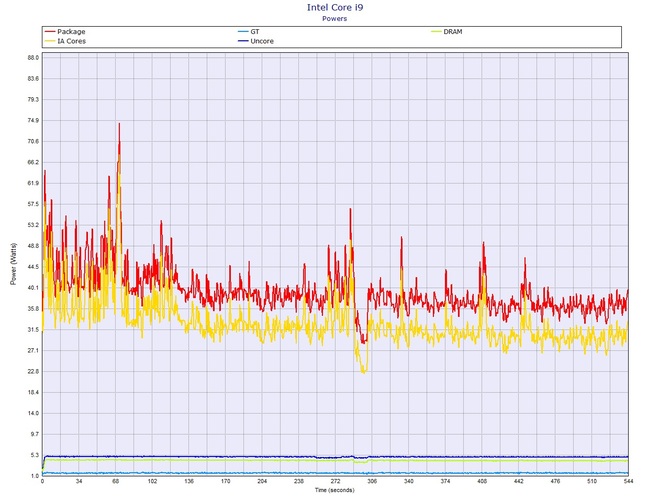Click the yellow IA Cores legend swatch
The image size is (670, 502).
pos(50,41)
